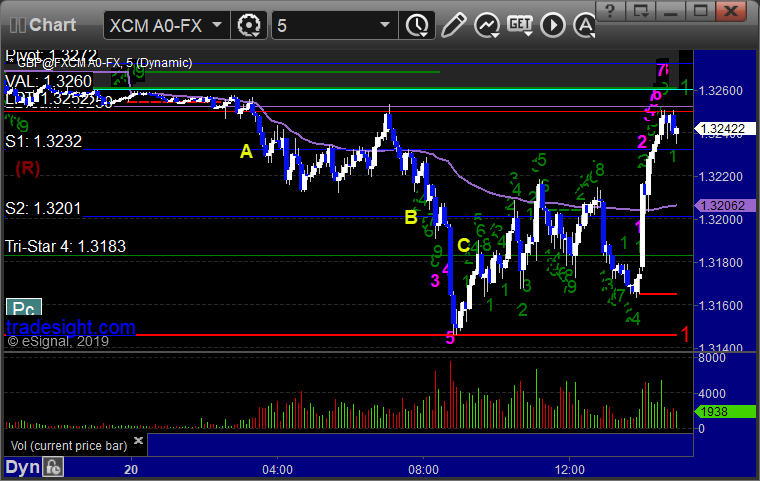Close the chart window with red X

[730, 10]
